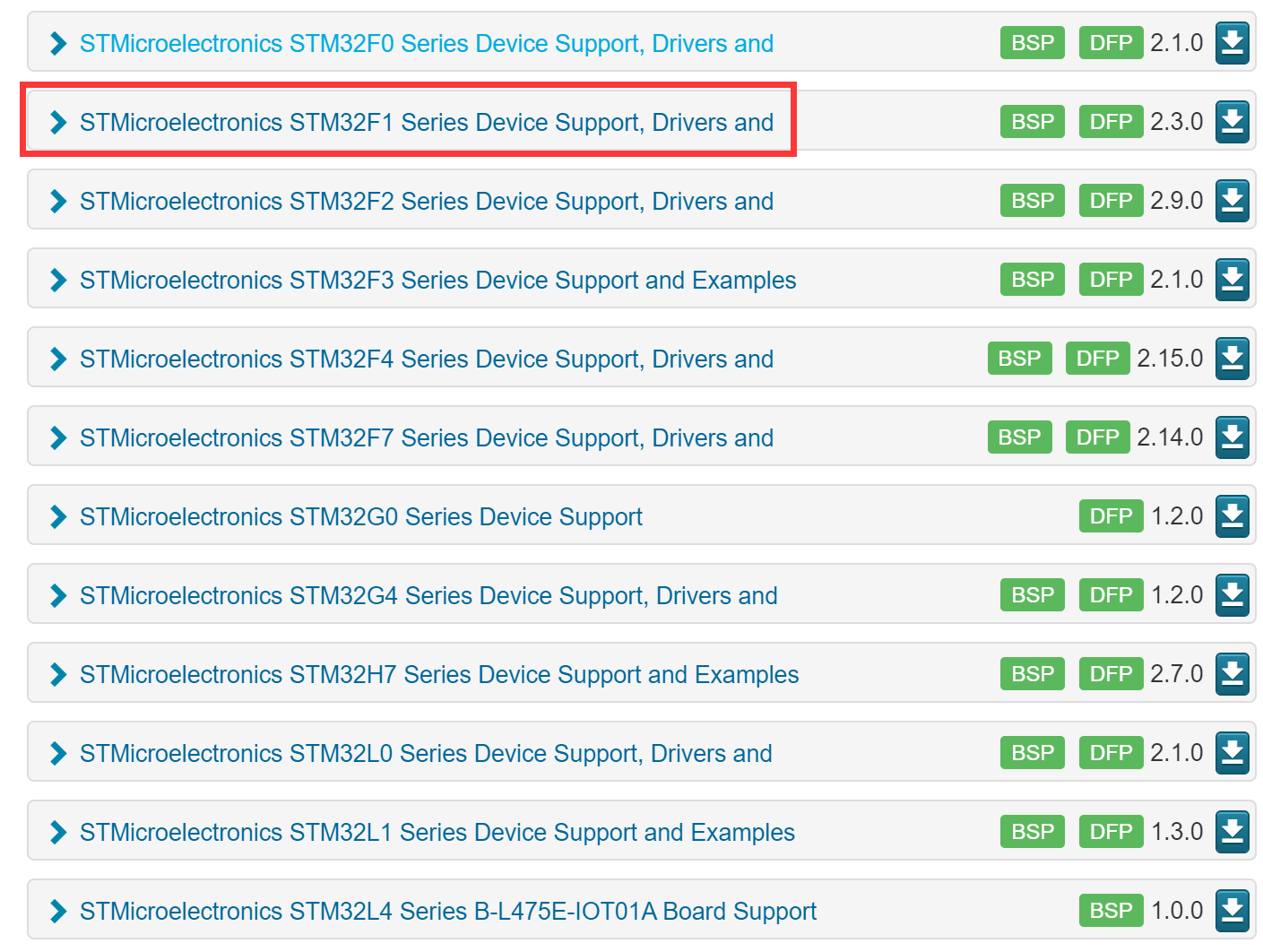Viewport: 1263px width, 952px height.
Task: Download the STM32F2 pack version 2.9.0
Action: [x=1233, y=201]
